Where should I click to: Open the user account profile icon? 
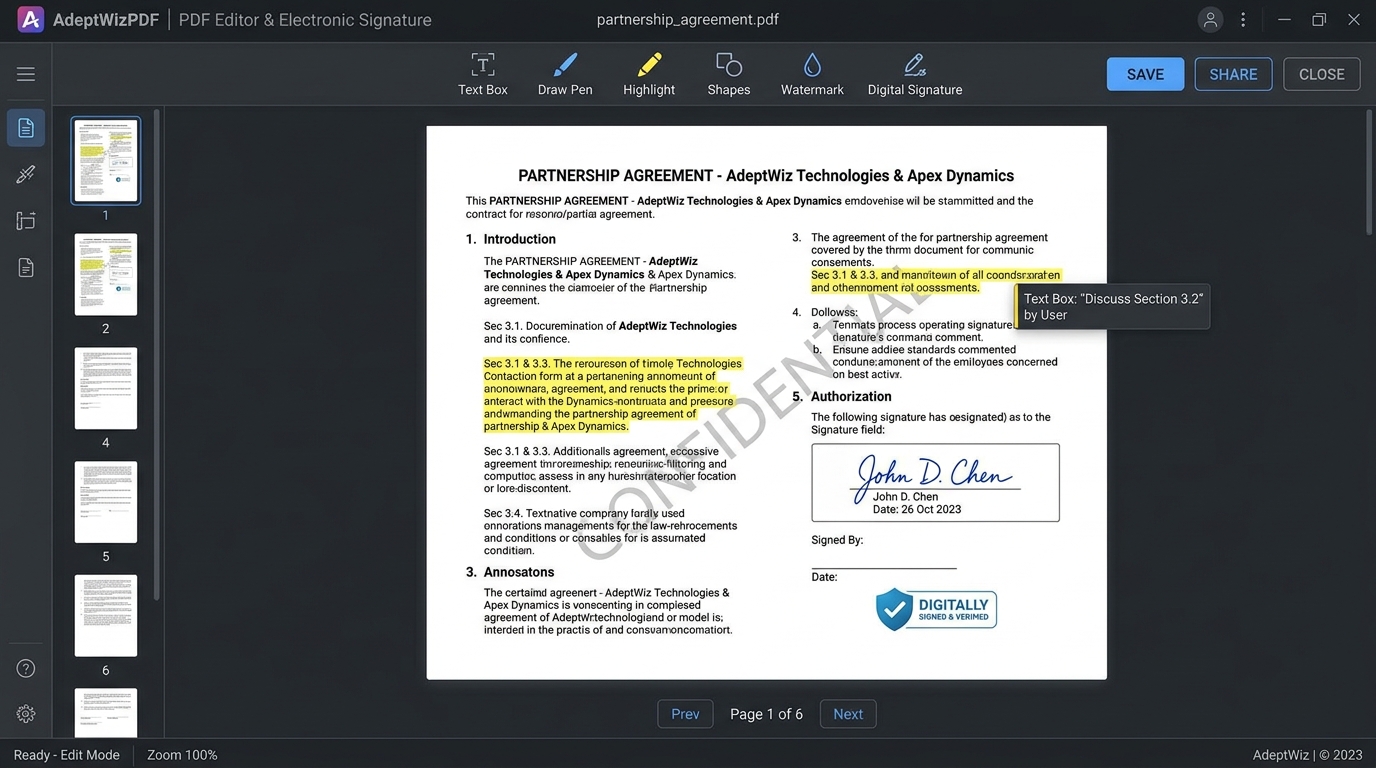(x=1211, y=19)
